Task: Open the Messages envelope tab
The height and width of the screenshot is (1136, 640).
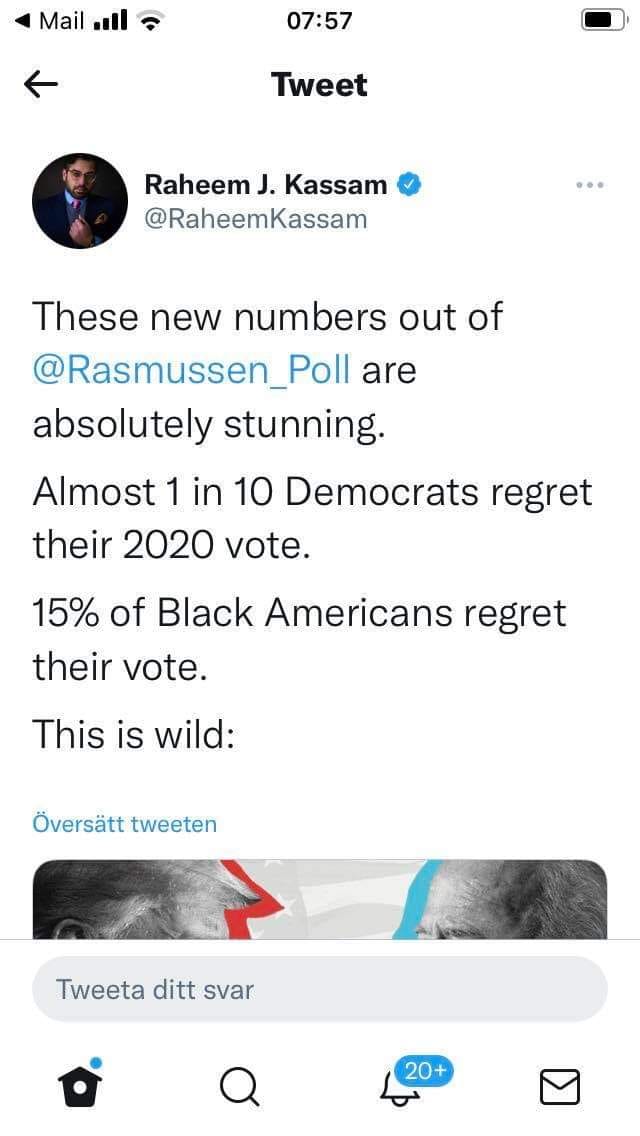Action: click(559, 1086)
